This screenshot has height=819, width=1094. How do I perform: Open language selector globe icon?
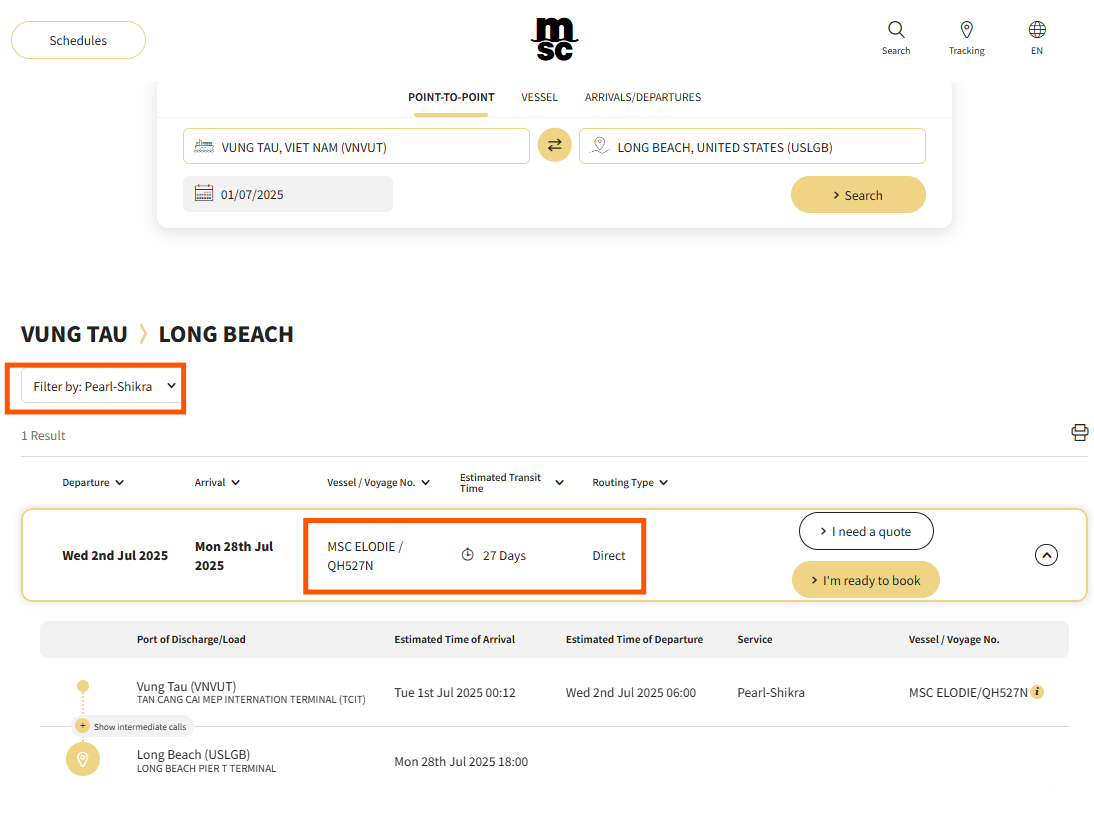(1037, 30)
